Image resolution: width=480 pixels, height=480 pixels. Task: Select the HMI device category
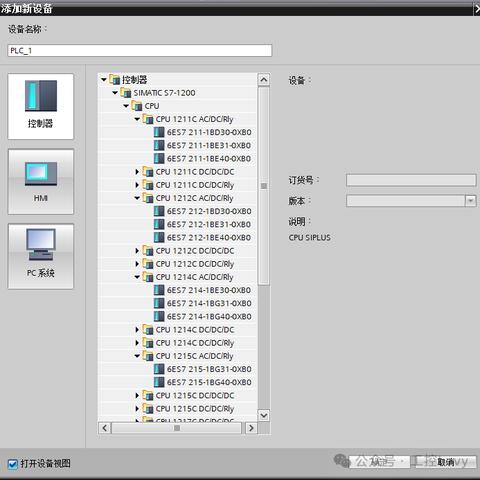(41, 182)
